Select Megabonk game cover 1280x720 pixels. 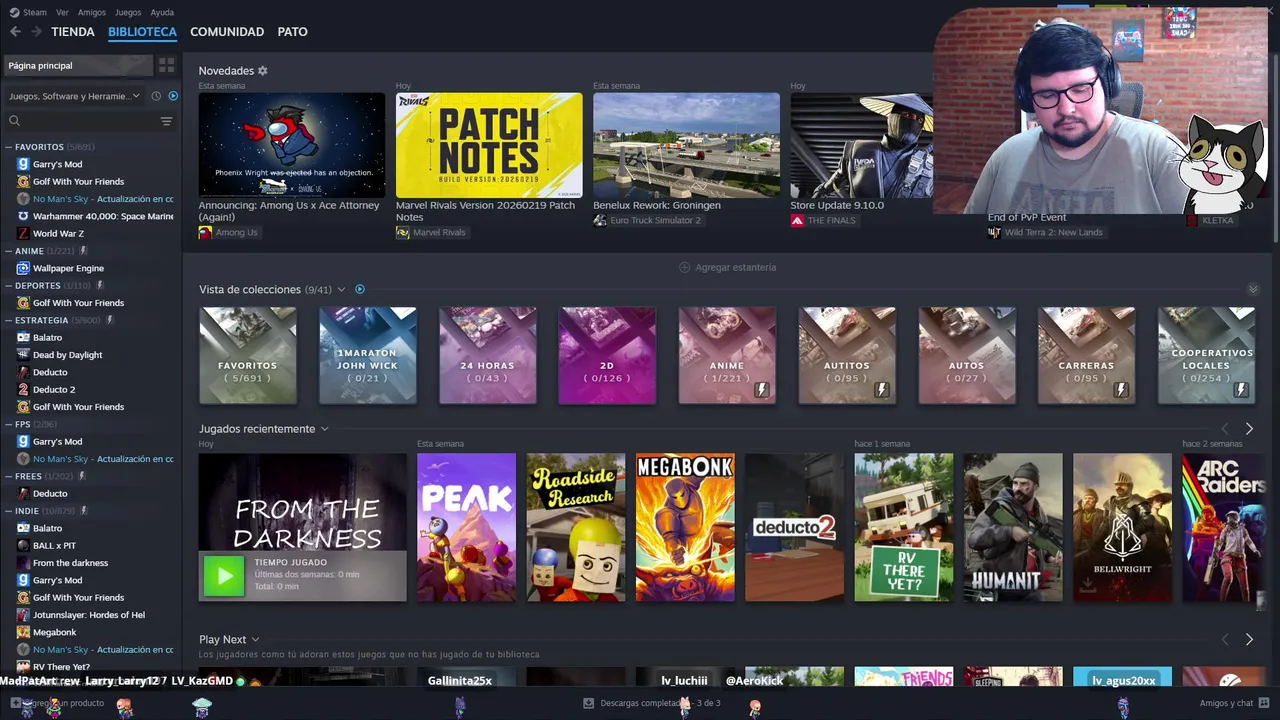[685, 528]
